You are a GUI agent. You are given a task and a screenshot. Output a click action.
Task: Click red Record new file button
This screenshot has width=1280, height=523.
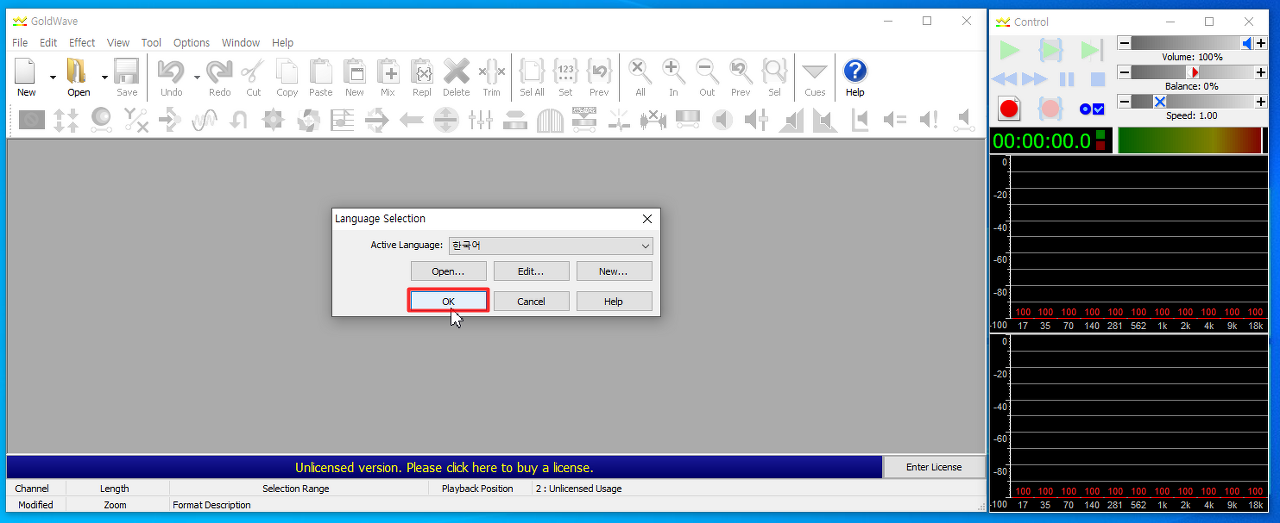[x=1009, y=109]
